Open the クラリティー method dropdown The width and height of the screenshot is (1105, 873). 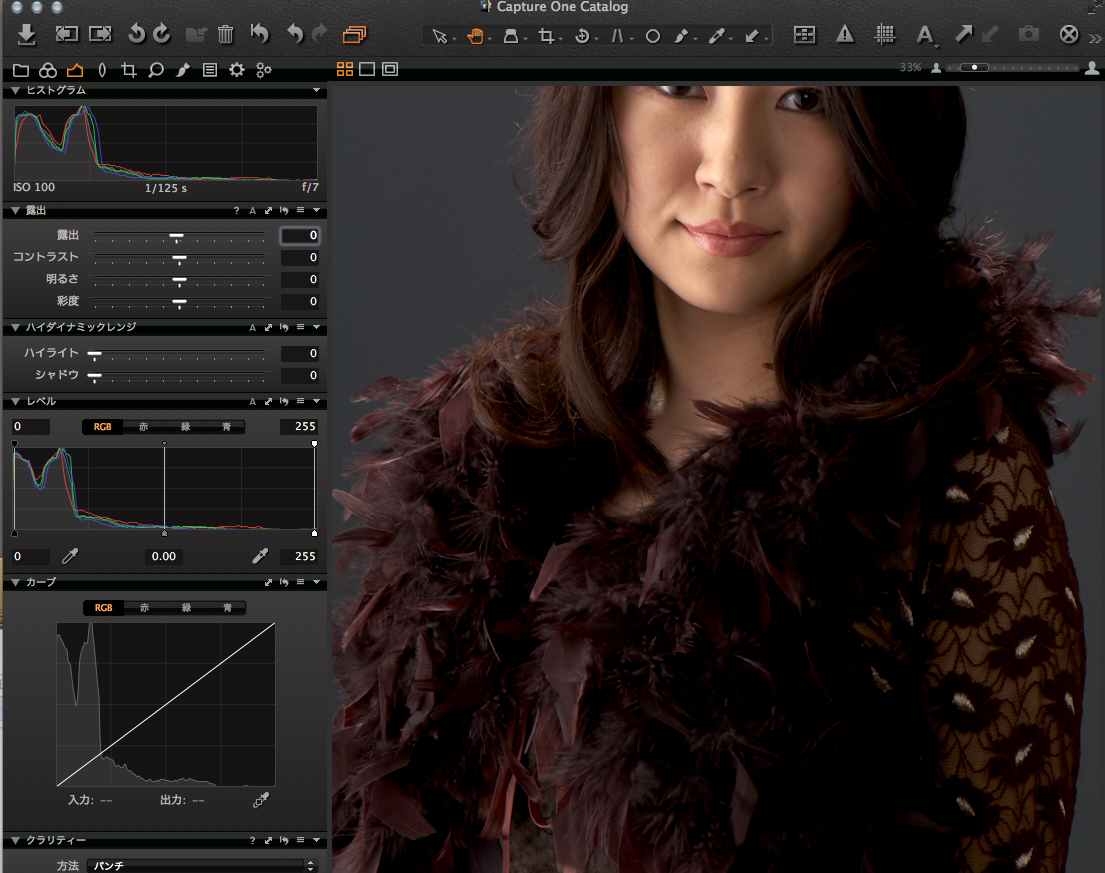click(x=200, y=865)
